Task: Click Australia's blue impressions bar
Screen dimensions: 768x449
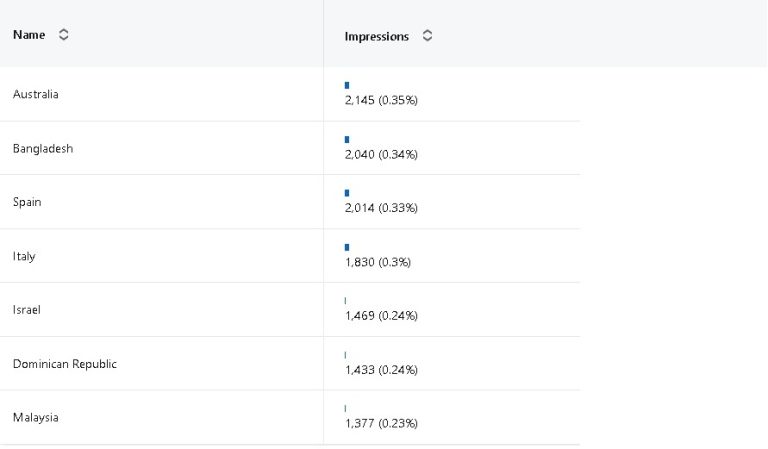Action: click(347, 85)
